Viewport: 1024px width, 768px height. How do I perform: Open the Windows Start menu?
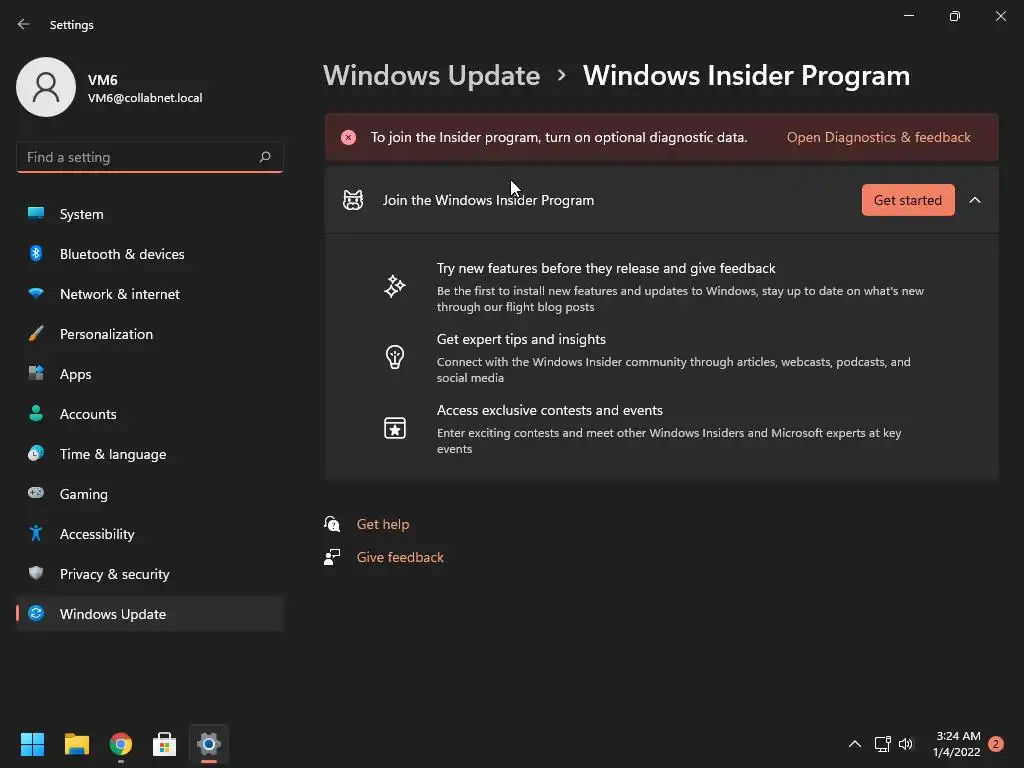pos(32,744)
